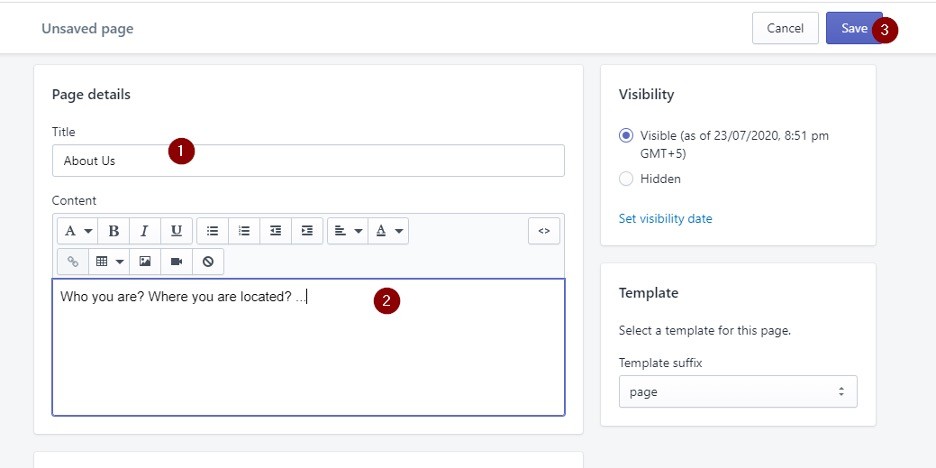Insert a bulleted list
The image size is (936, 468).
coord(213,231)
